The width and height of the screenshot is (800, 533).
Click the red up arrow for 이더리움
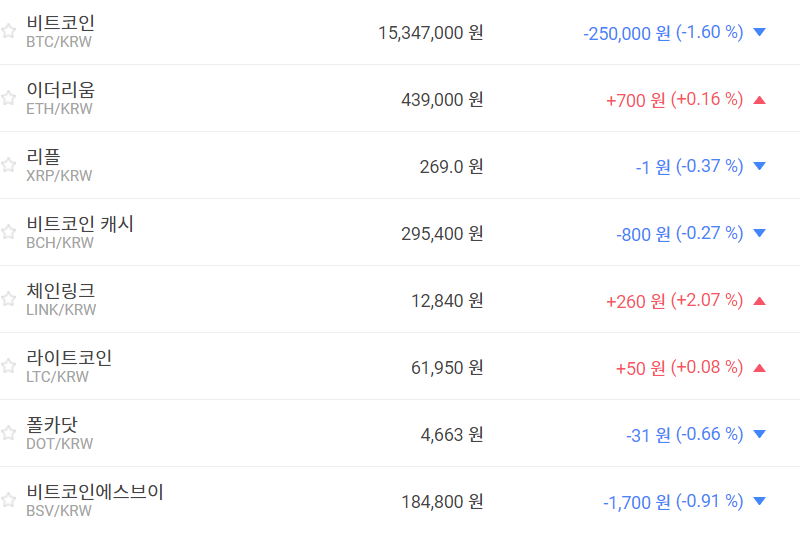tap(759, 99)
